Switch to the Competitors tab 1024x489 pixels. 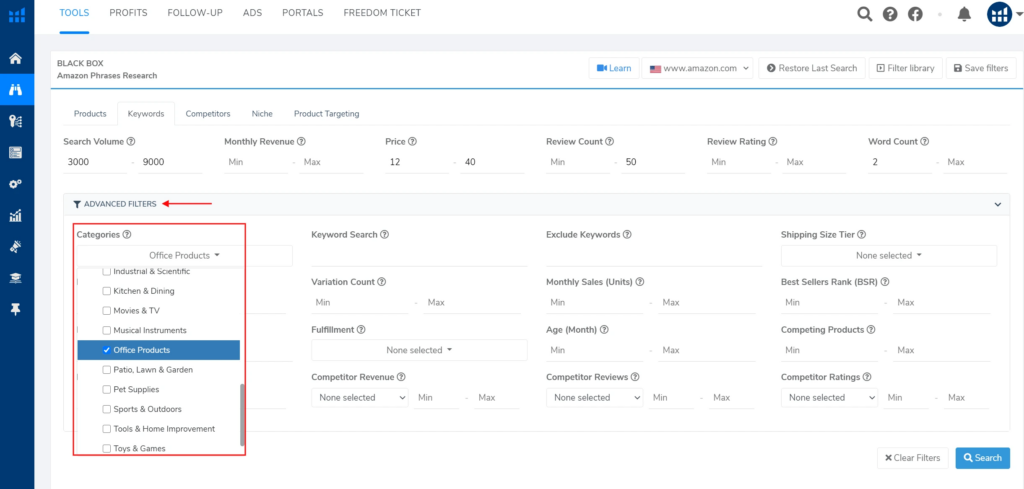(208, 114)
